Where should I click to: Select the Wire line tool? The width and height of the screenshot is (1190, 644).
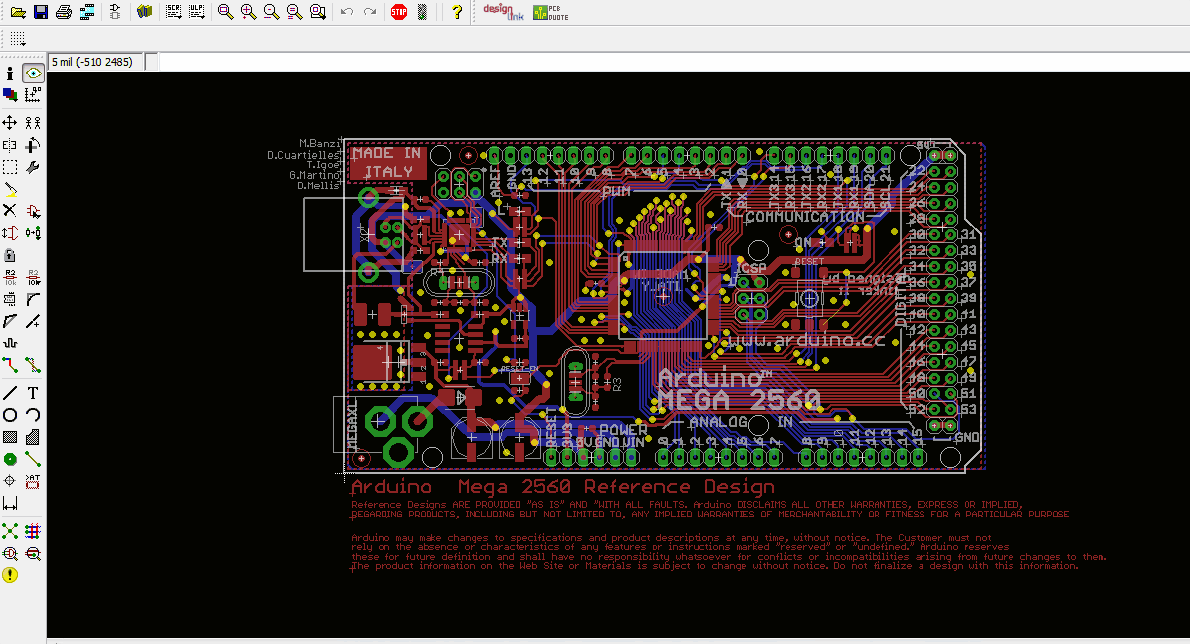(10, 393)
